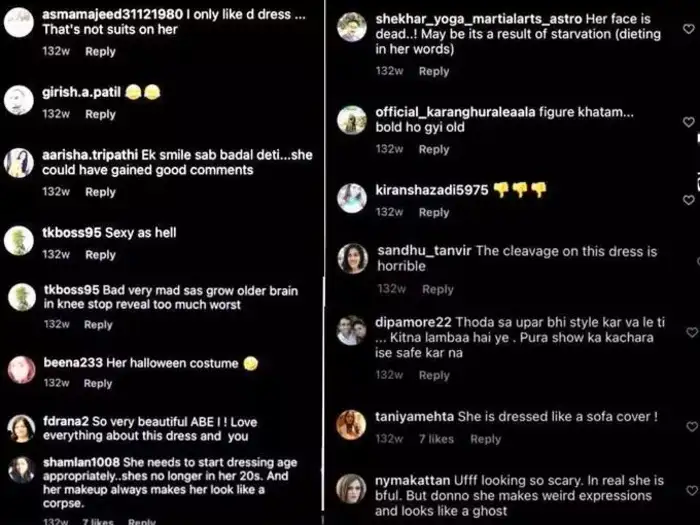700x525 pixels.
Task: Like sandhu_tanvir's comment with the heart
Action: 690,262
